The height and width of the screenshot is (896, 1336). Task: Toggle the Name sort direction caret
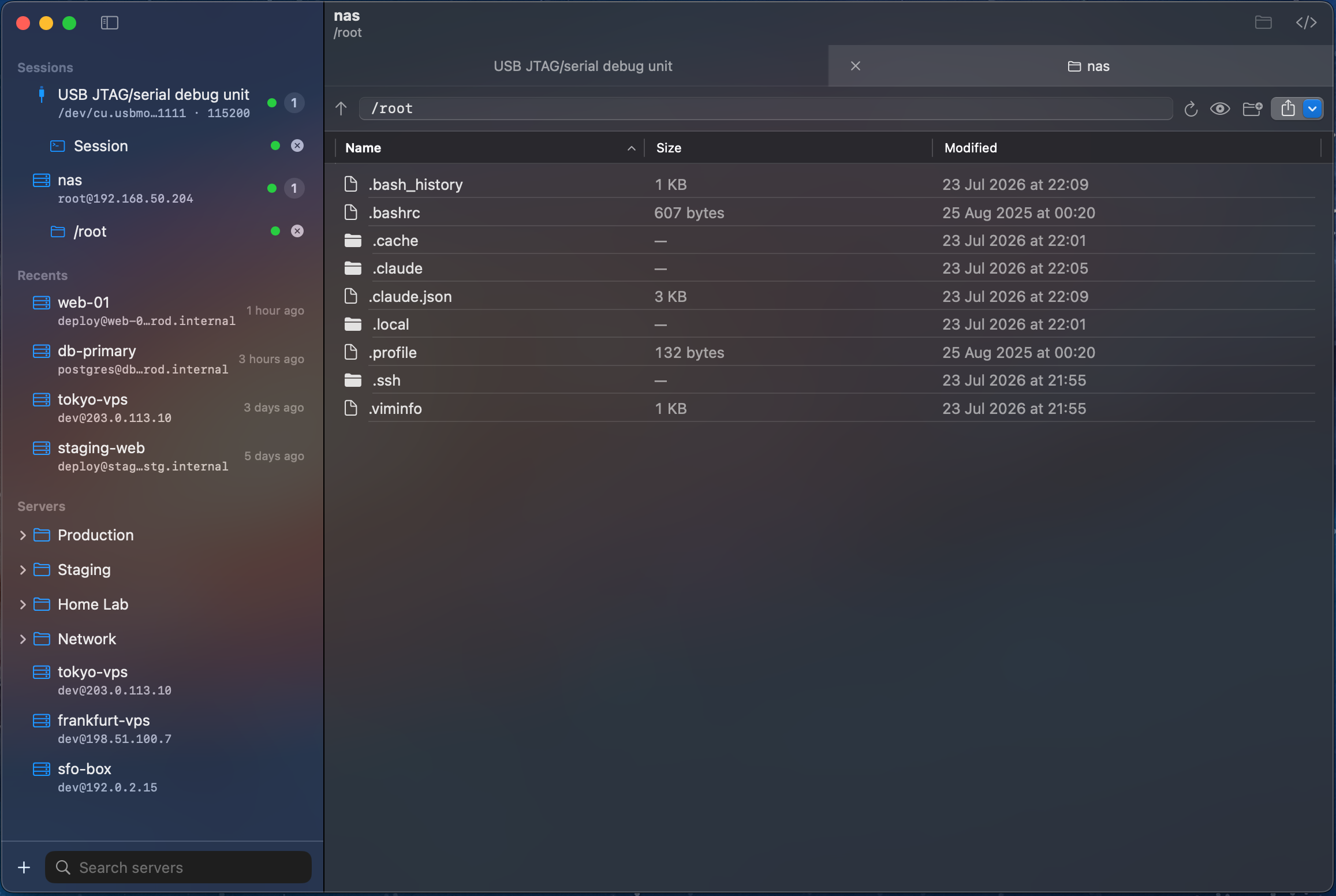[x=632, y=148]
